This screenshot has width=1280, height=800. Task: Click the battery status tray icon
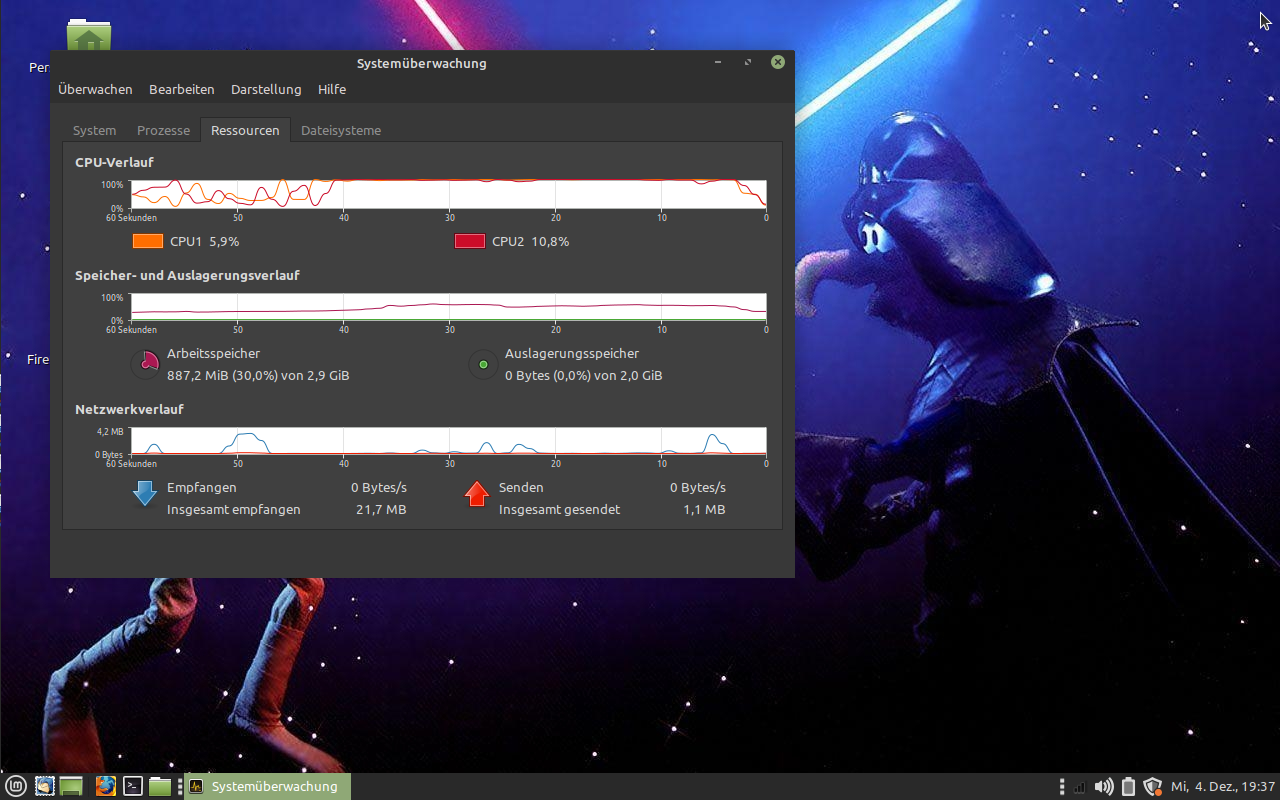click(1129, 787)
